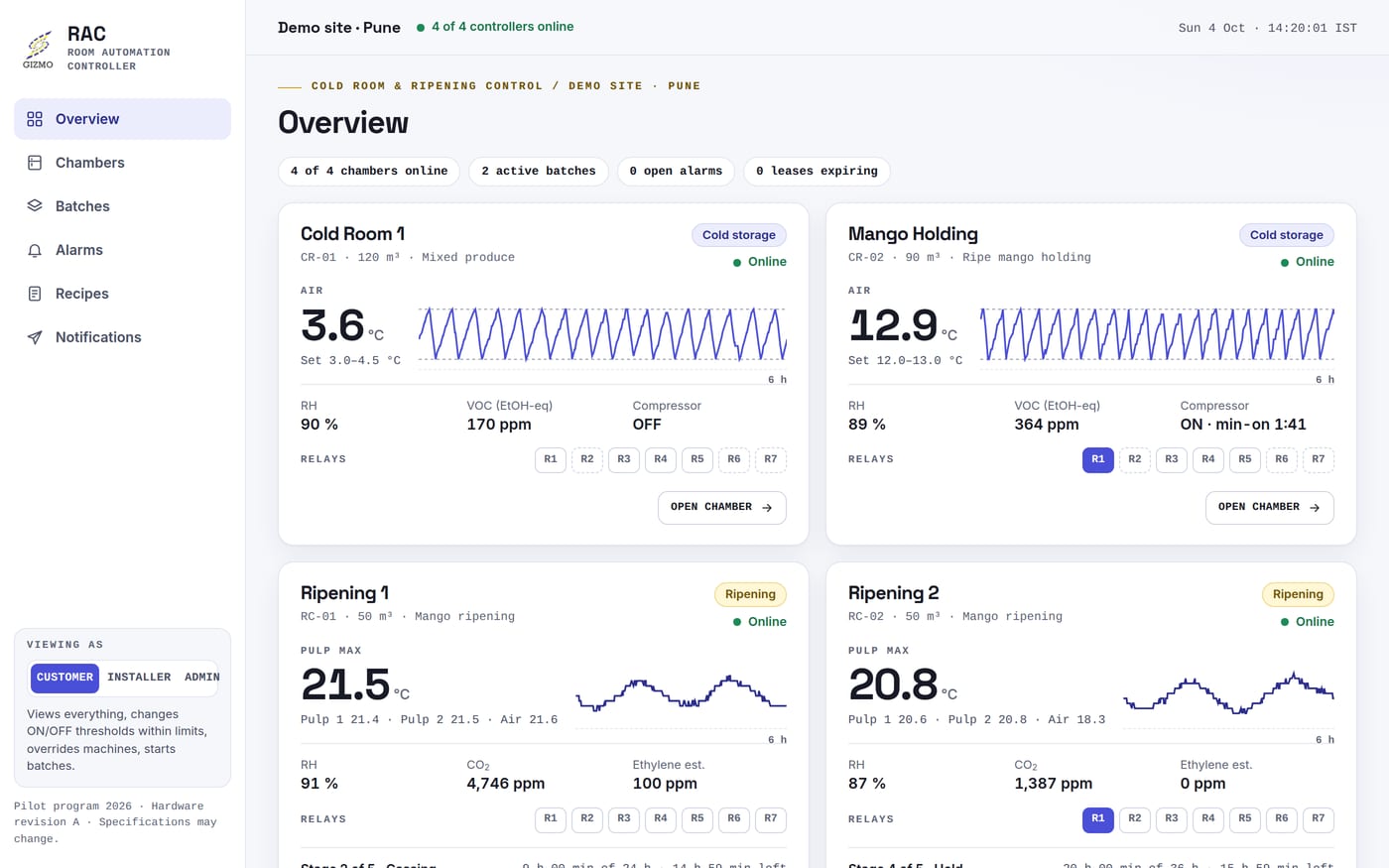1389x868 pixels.
Task: Go to the Batches menu item
Action: (x=122, y=206)
